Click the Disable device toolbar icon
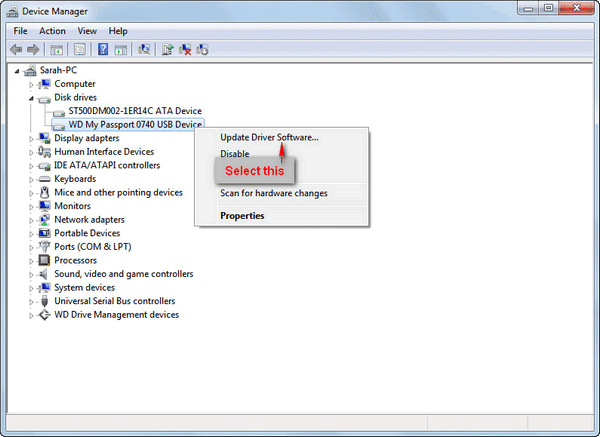Viewport: 600px width, 437px height. 202,49
